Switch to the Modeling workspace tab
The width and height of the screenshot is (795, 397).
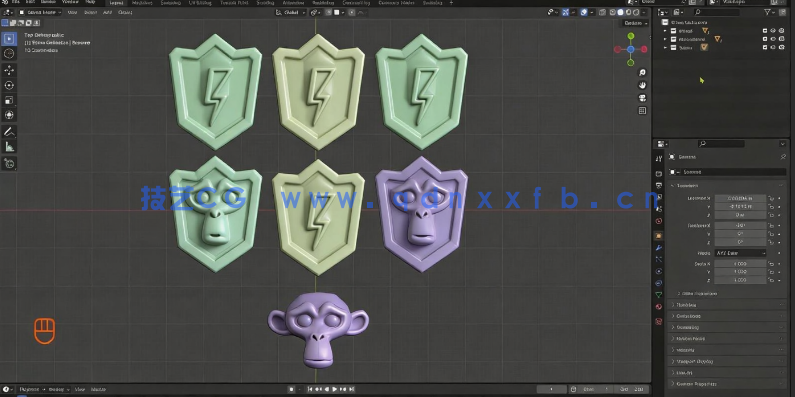tap(143, 3)
